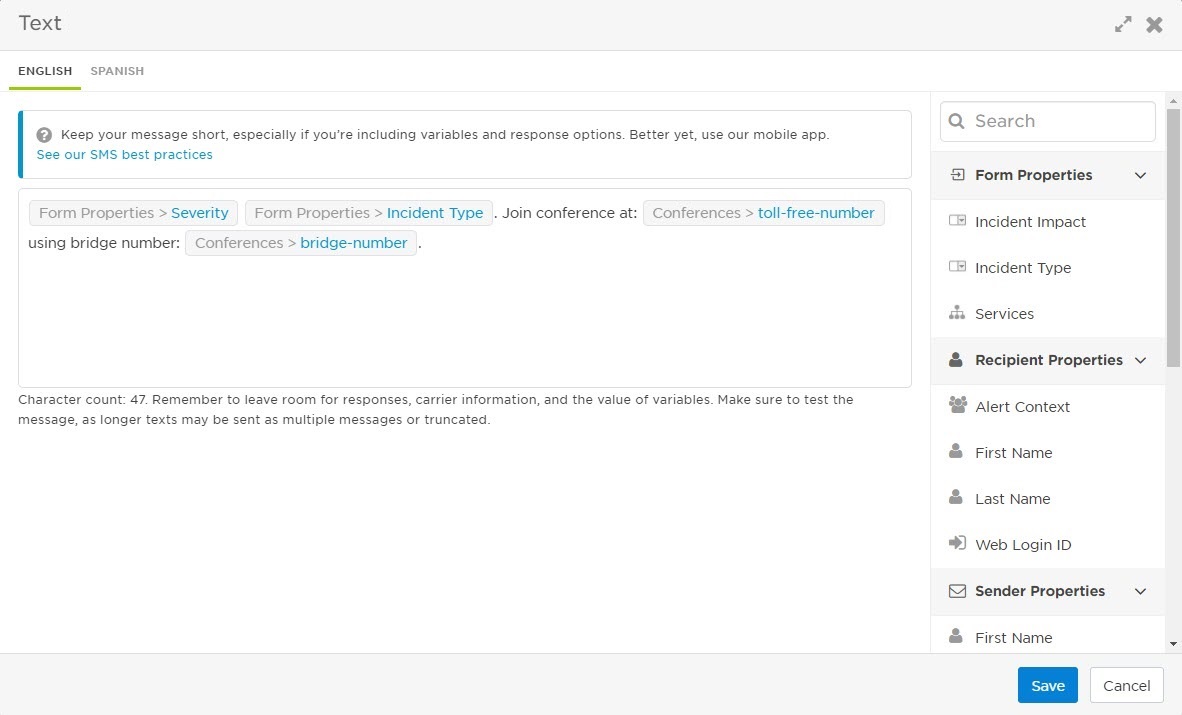
Task: Select the Severity variable token
Action: [133, 213]
